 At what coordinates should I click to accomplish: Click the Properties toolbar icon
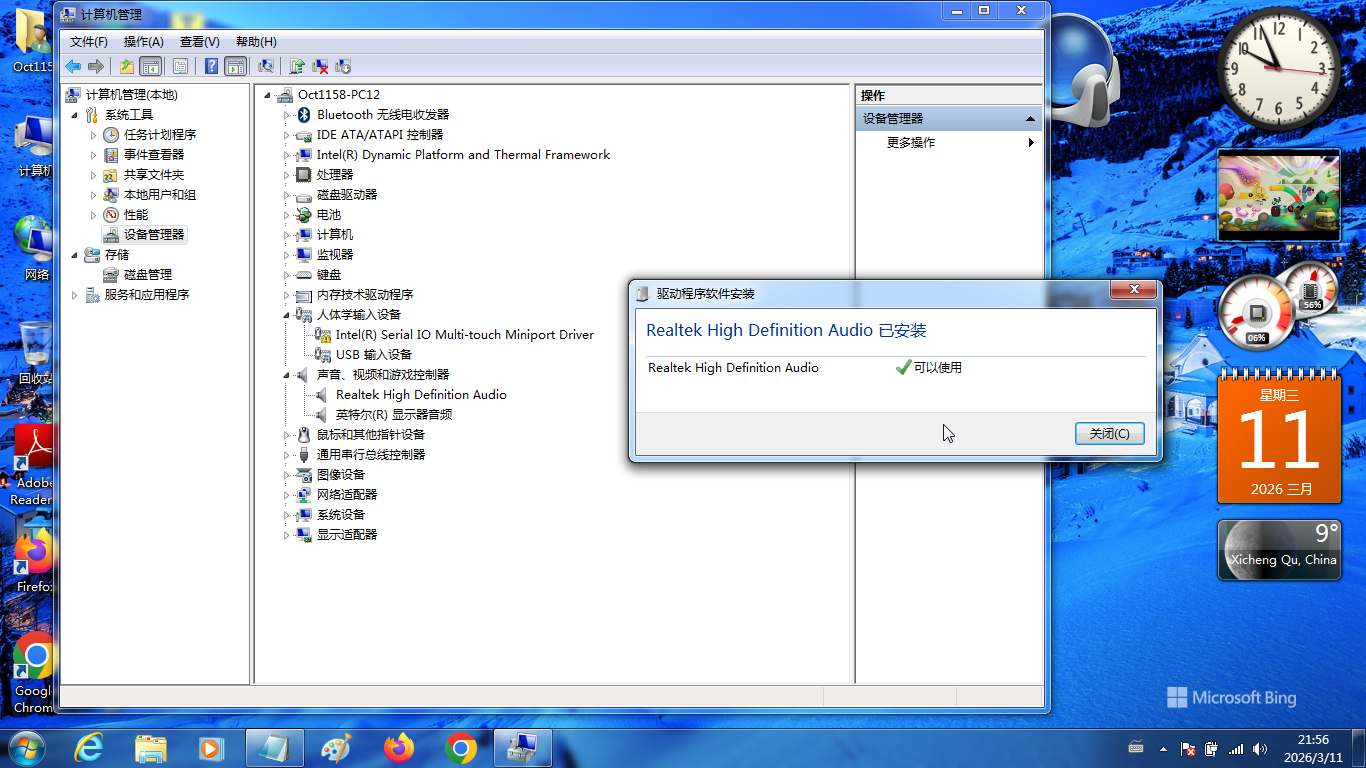point(180,66)
